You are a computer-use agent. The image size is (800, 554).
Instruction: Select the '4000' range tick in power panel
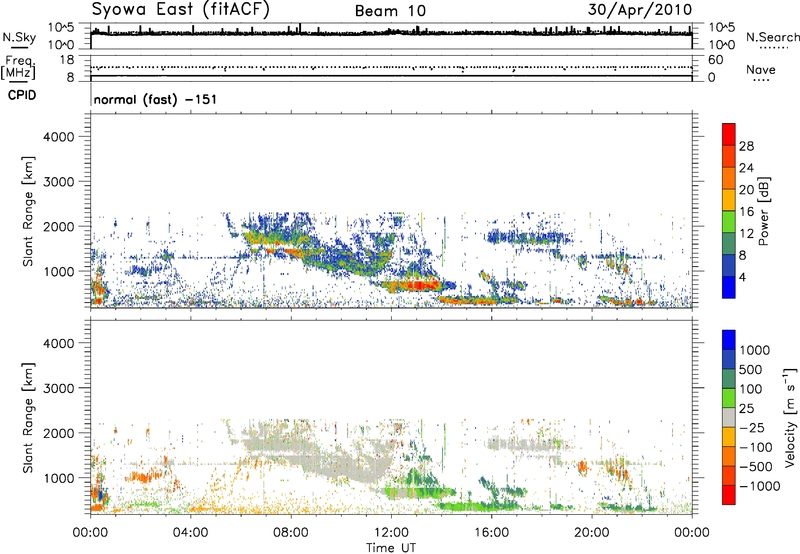click(x=59, y=137)
